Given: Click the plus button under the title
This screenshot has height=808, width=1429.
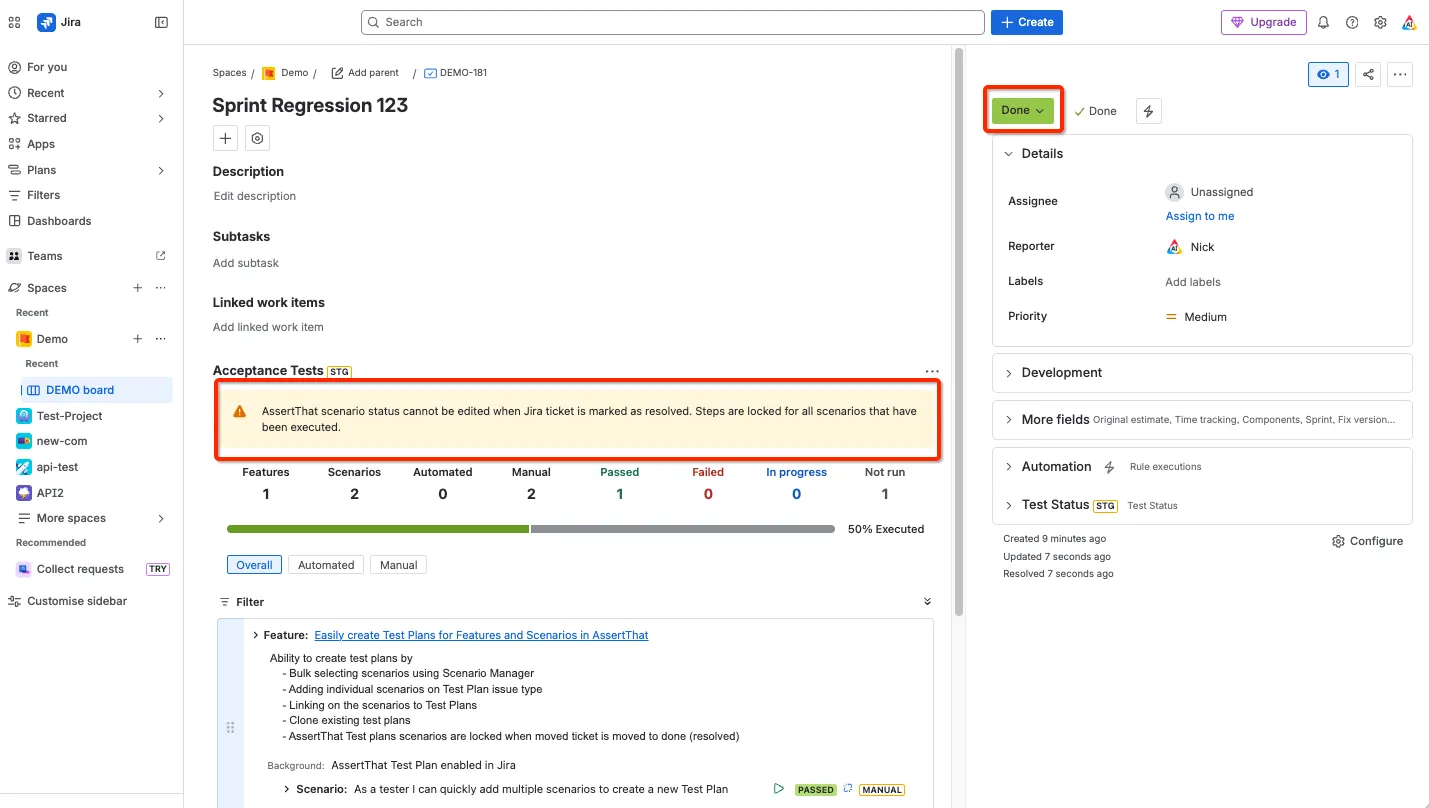Looking at the screenshot, I should pos(225,138).
